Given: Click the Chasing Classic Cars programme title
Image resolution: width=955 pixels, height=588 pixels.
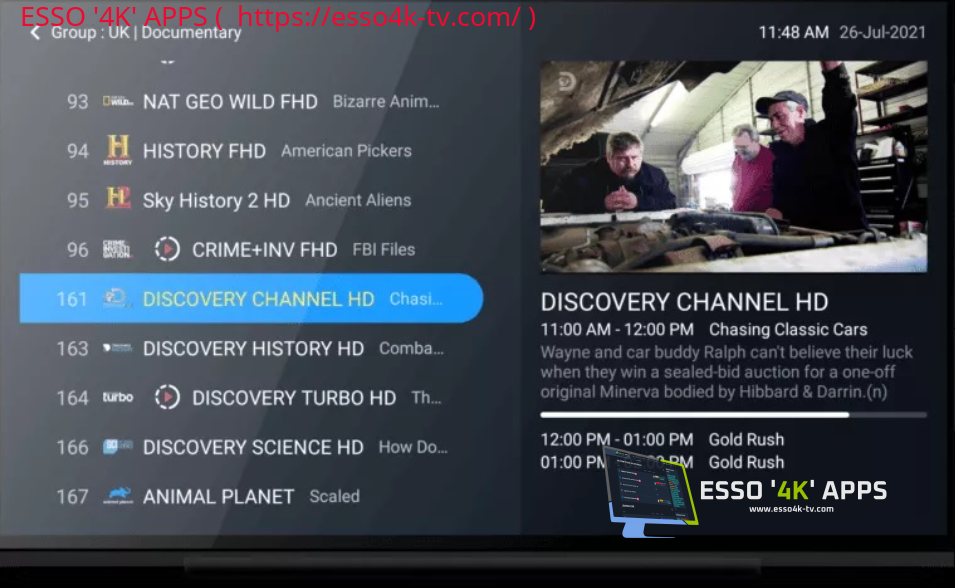Looking at the screenshot, I should pyautogui.click(x=788, y=330).
